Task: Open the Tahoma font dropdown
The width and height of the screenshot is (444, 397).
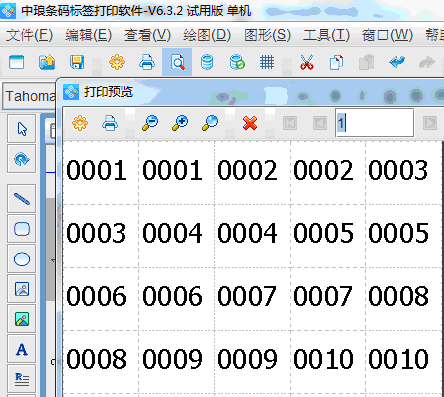Action: [30, 96]
